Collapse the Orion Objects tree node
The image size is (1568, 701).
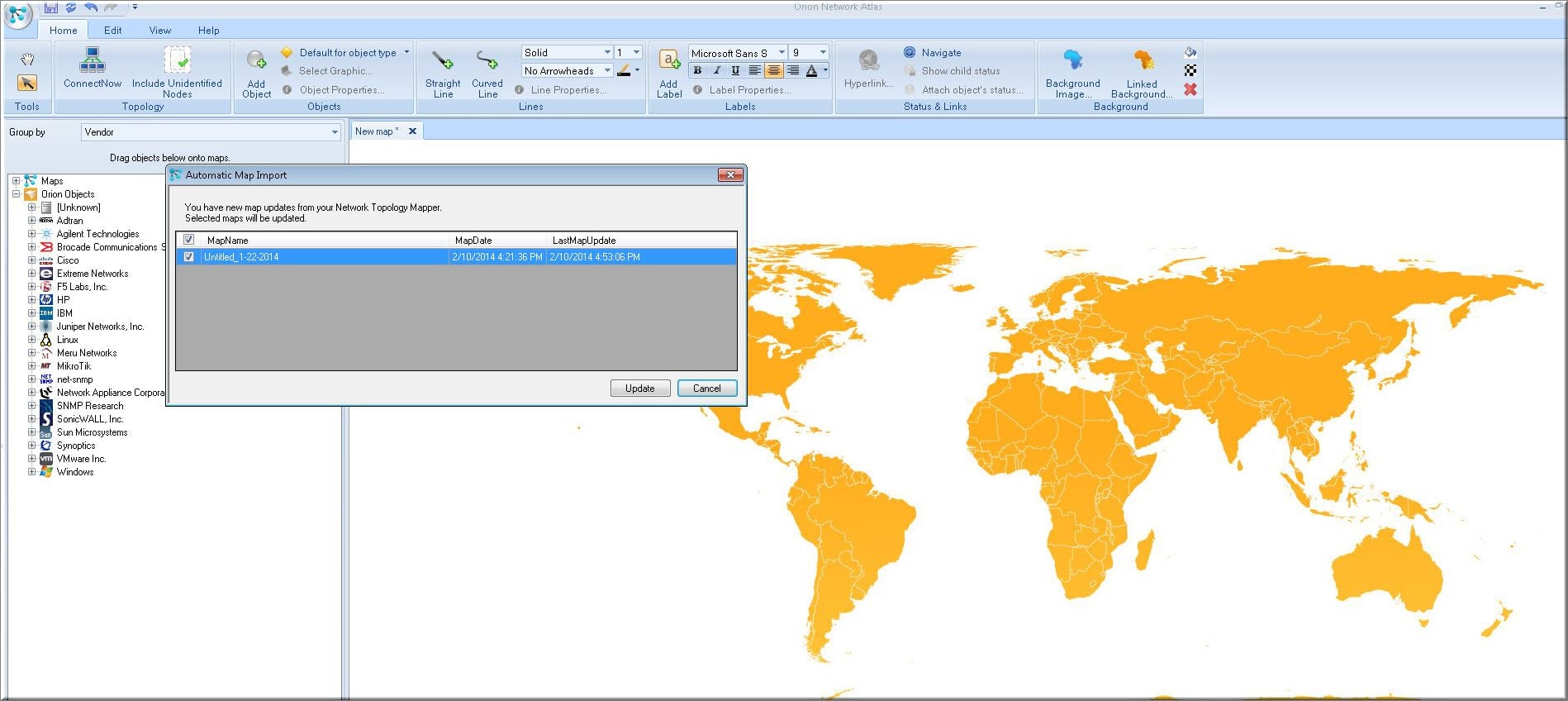pyautogui.click(x=16, y=194)
